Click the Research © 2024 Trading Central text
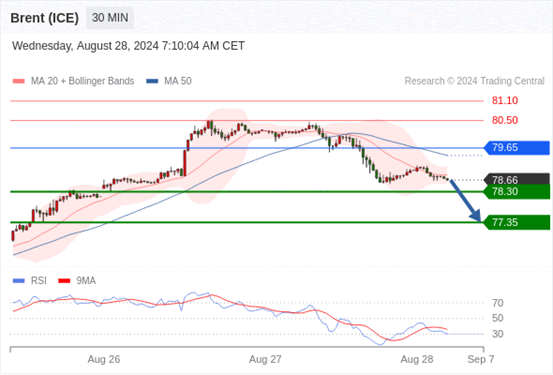Screen dimensions: 553x375 pyautogui.click(x=474, y=81)
